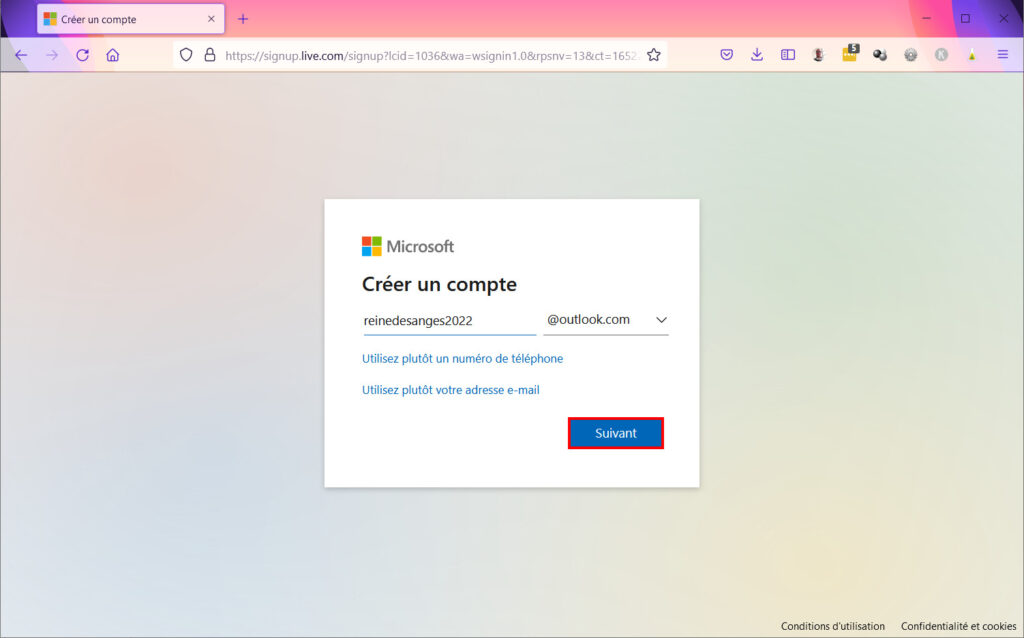
Task: Minimize the browser window
Action: pos(926,18)
